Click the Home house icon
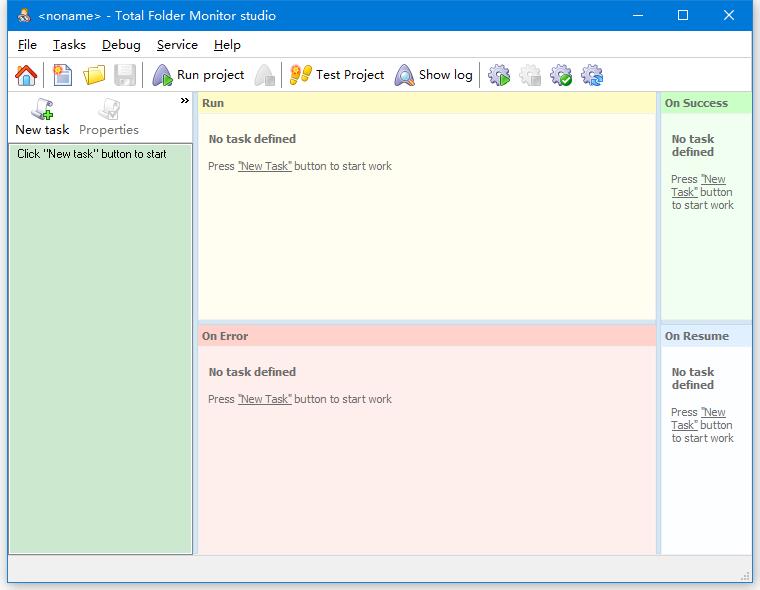Image resolution: width=760 pixels, height=590 pixels. pos(26,75)
